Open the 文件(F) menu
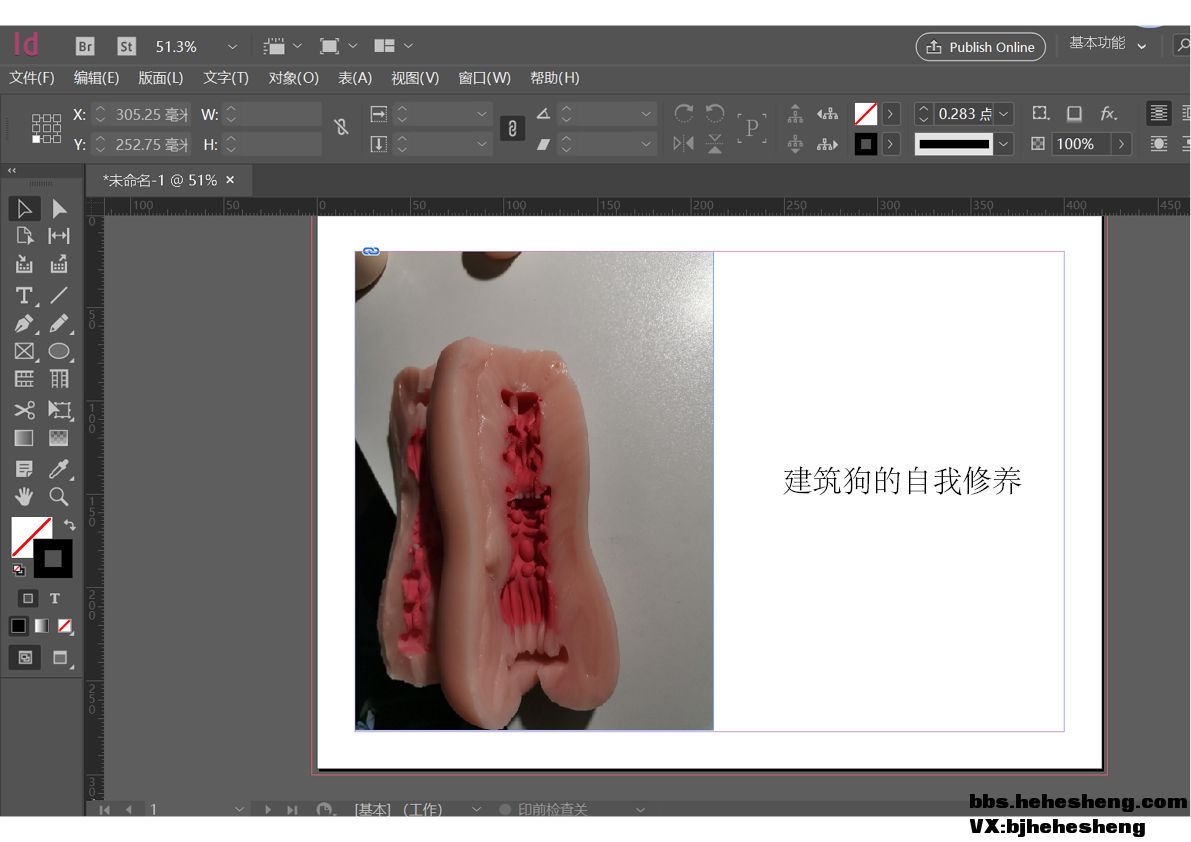The width and height of the screenshot is (1191, 842). (x=32, y=78)
